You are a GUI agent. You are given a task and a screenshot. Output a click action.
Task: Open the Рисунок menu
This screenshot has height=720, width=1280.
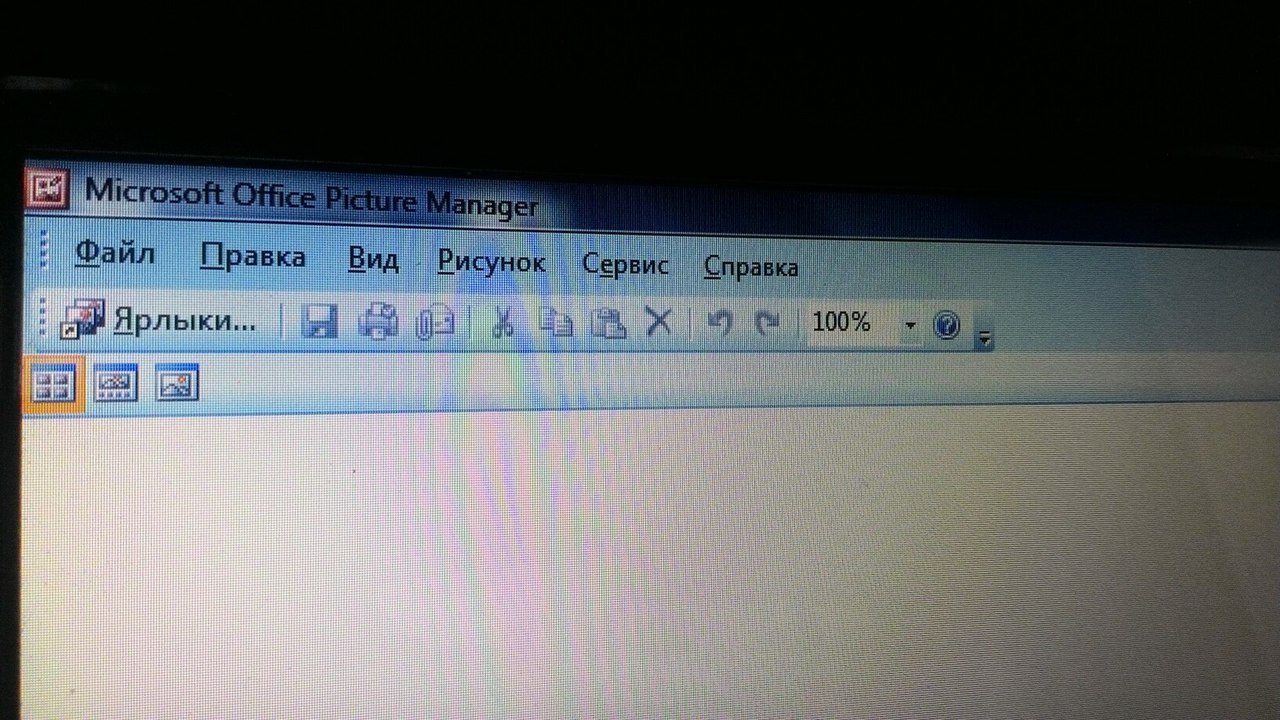pyautogui.click(x=491, y=263)
